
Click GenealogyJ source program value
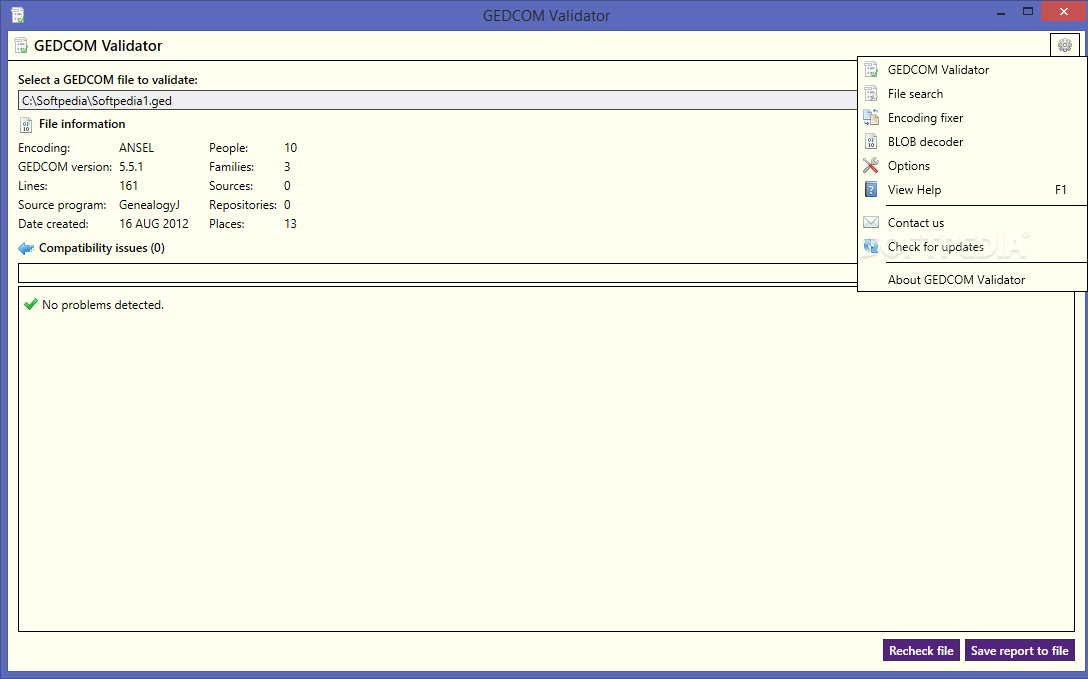[x=149, y=205]
